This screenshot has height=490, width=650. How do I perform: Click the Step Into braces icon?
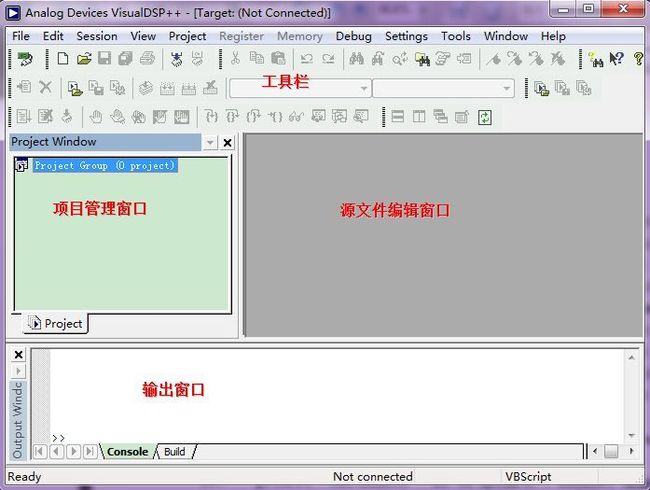(x=211, y=117)
